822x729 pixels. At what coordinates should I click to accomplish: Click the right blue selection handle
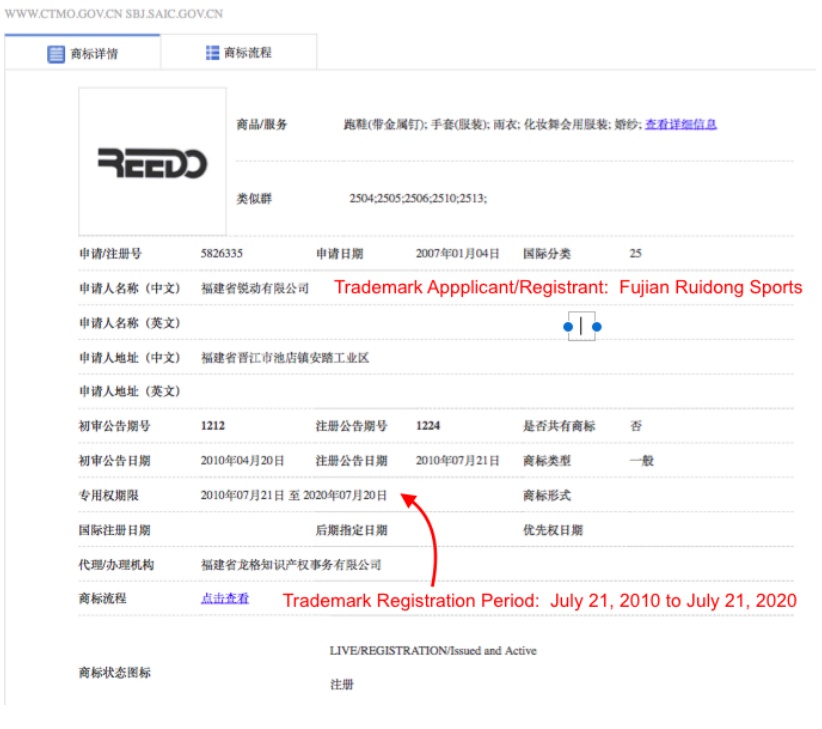[597, 326]
